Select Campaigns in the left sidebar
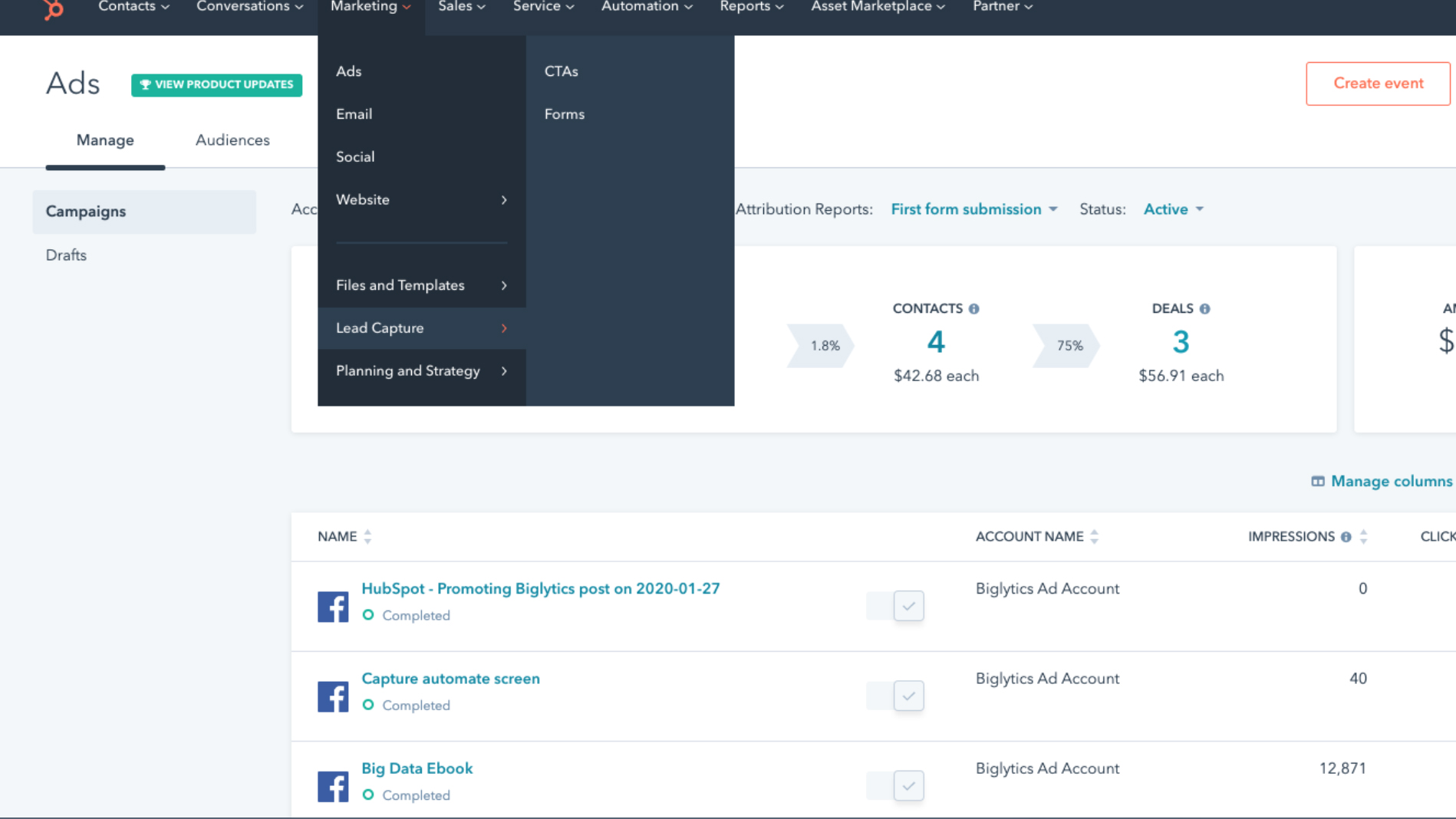This screenshot has width=1456, height=819. [x=144, y=212]
